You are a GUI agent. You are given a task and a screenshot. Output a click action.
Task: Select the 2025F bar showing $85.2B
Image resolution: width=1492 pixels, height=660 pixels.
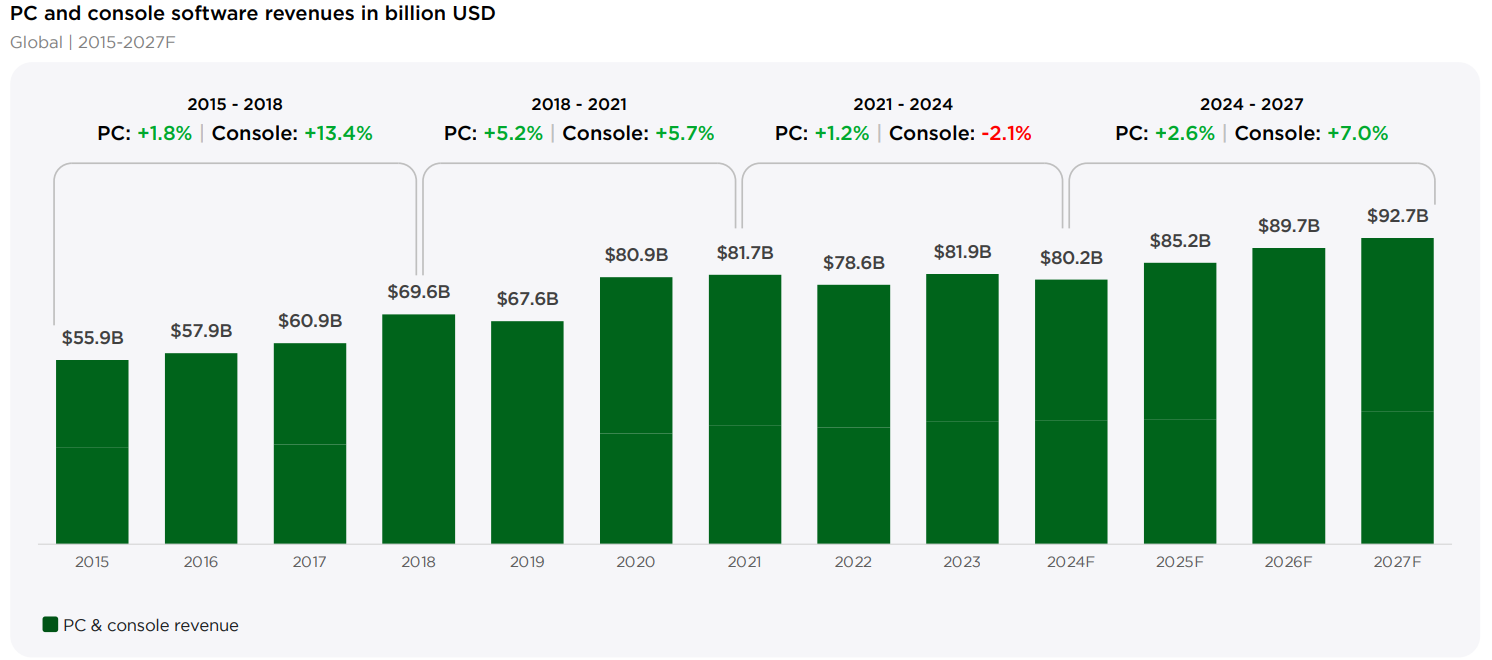click(1180, 404)
